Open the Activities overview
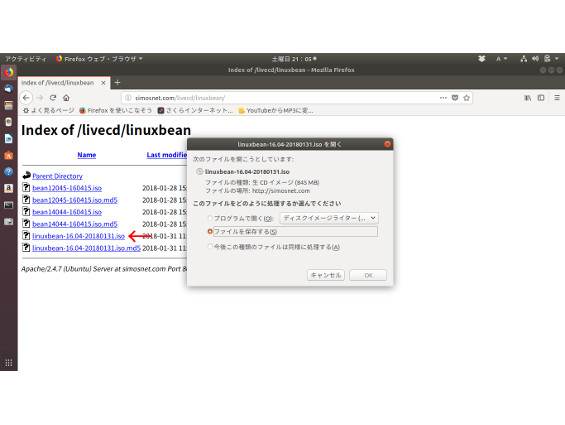 [x=26, y=59]
